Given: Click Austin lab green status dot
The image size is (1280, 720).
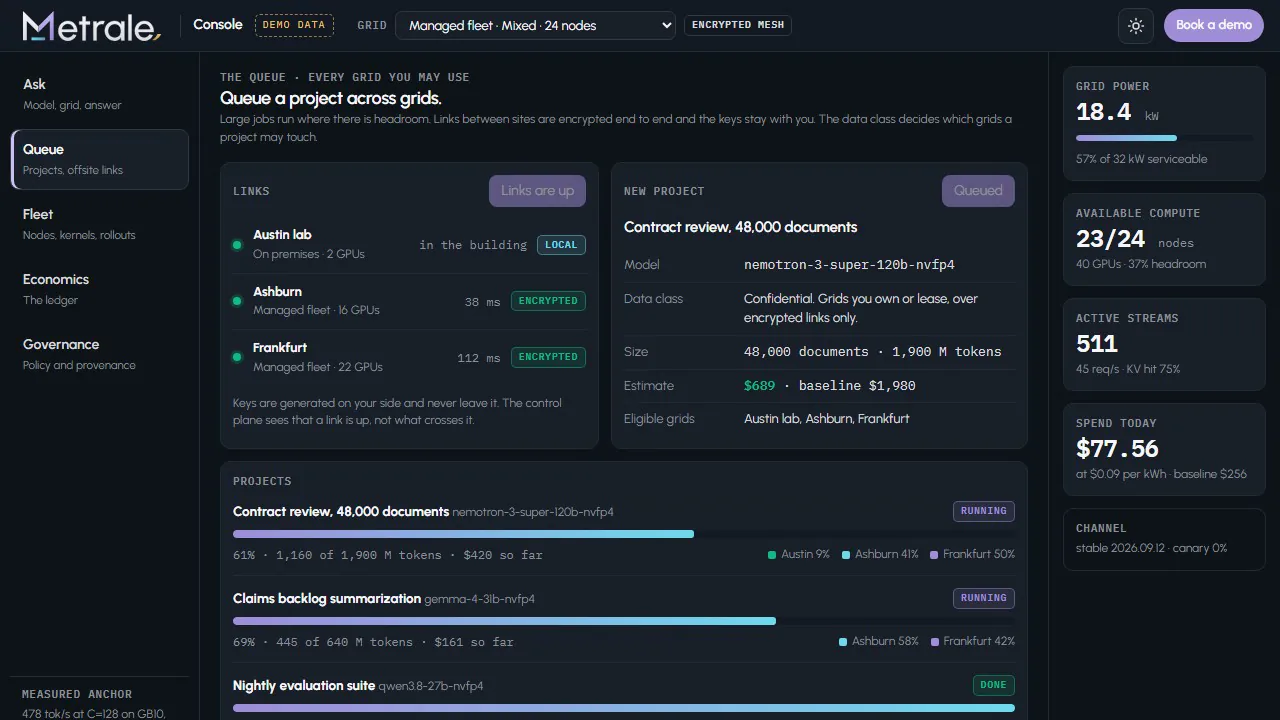Looking at the screenshot, I should pyautogui.click(x=237, y=245).
